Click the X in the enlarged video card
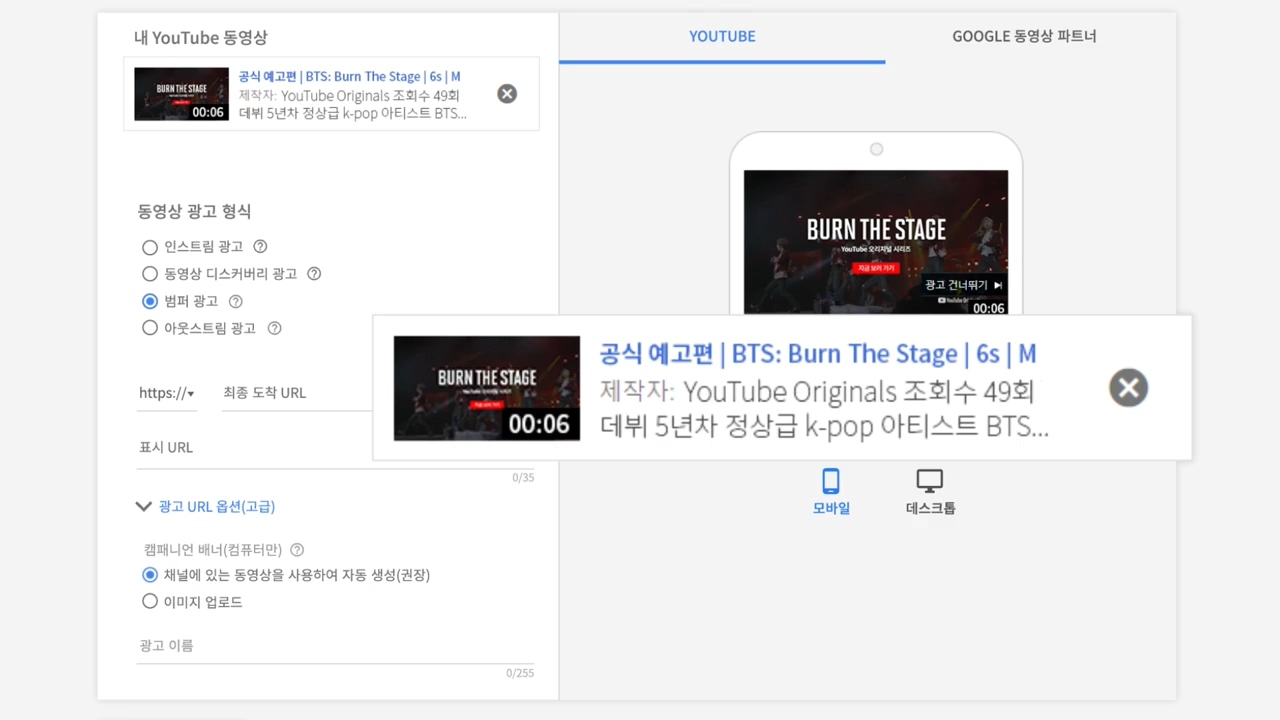 (1128, 388)
